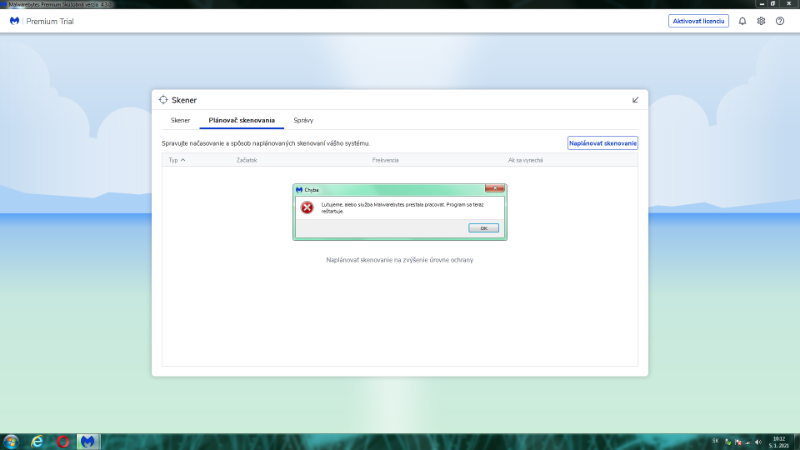The height and width of the screenshot is (450, 800).
Task: Collapse the Skener panel with the arrow icon
Action: (635, 100)
